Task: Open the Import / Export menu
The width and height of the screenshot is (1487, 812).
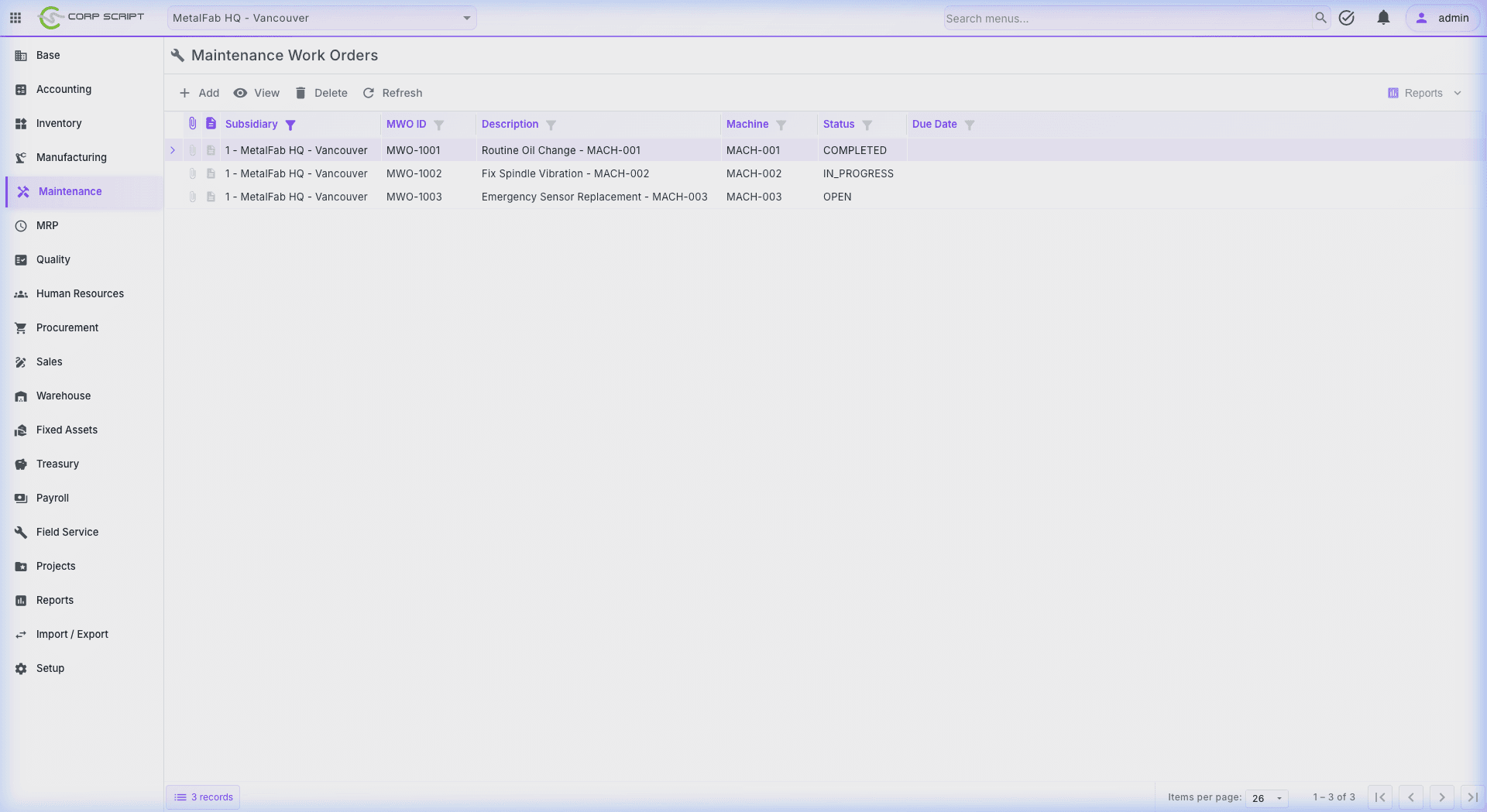Action: 73,634
